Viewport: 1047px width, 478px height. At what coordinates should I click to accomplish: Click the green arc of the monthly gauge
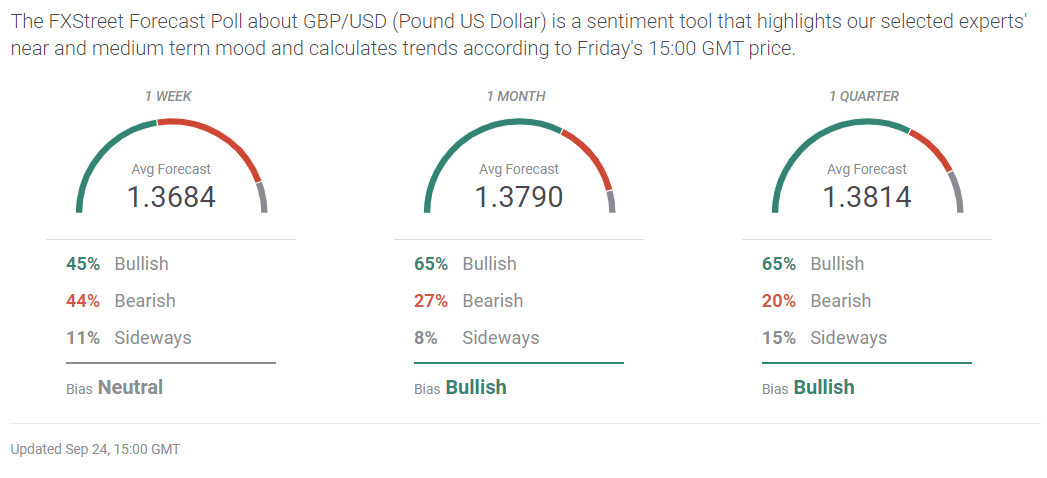460,140
